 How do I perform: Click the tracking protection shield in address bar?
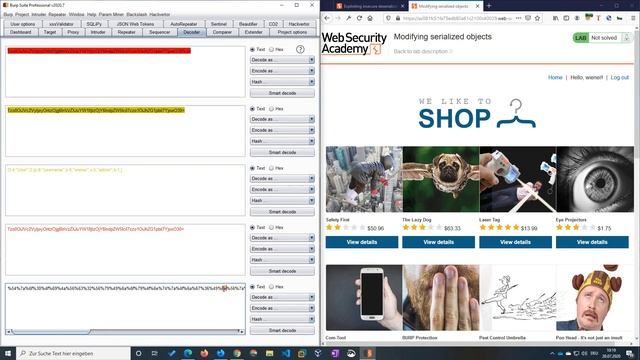pos(388,18)
